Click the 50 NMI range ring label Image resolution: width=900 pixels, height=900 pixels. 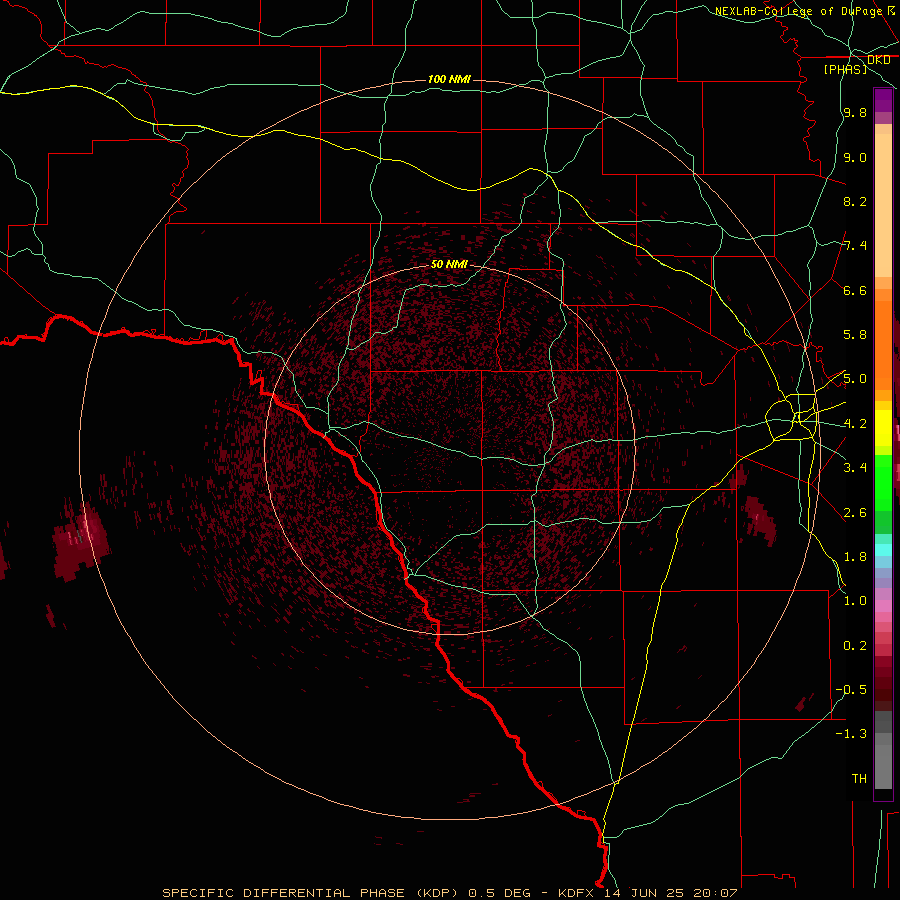point(449,264)
